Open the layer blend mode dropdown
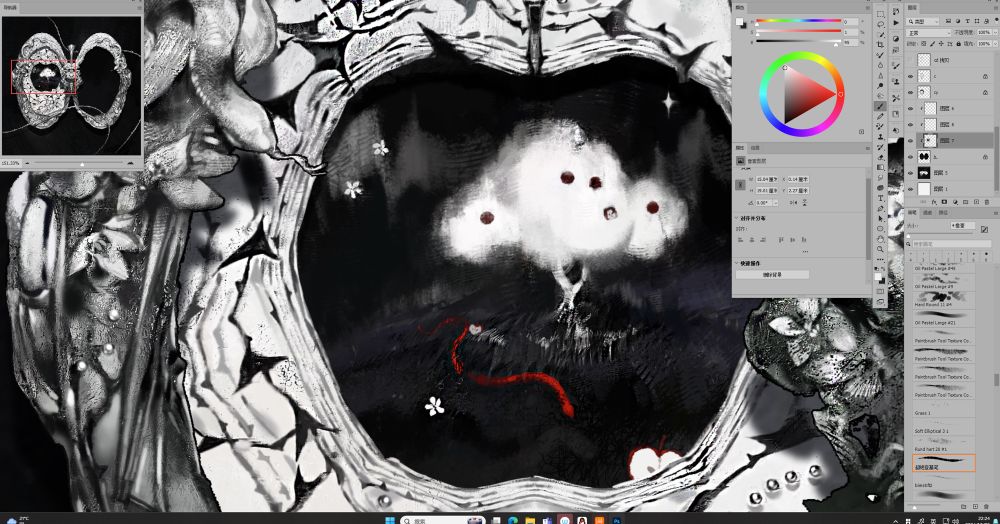1000x524 pixels. 929,33
